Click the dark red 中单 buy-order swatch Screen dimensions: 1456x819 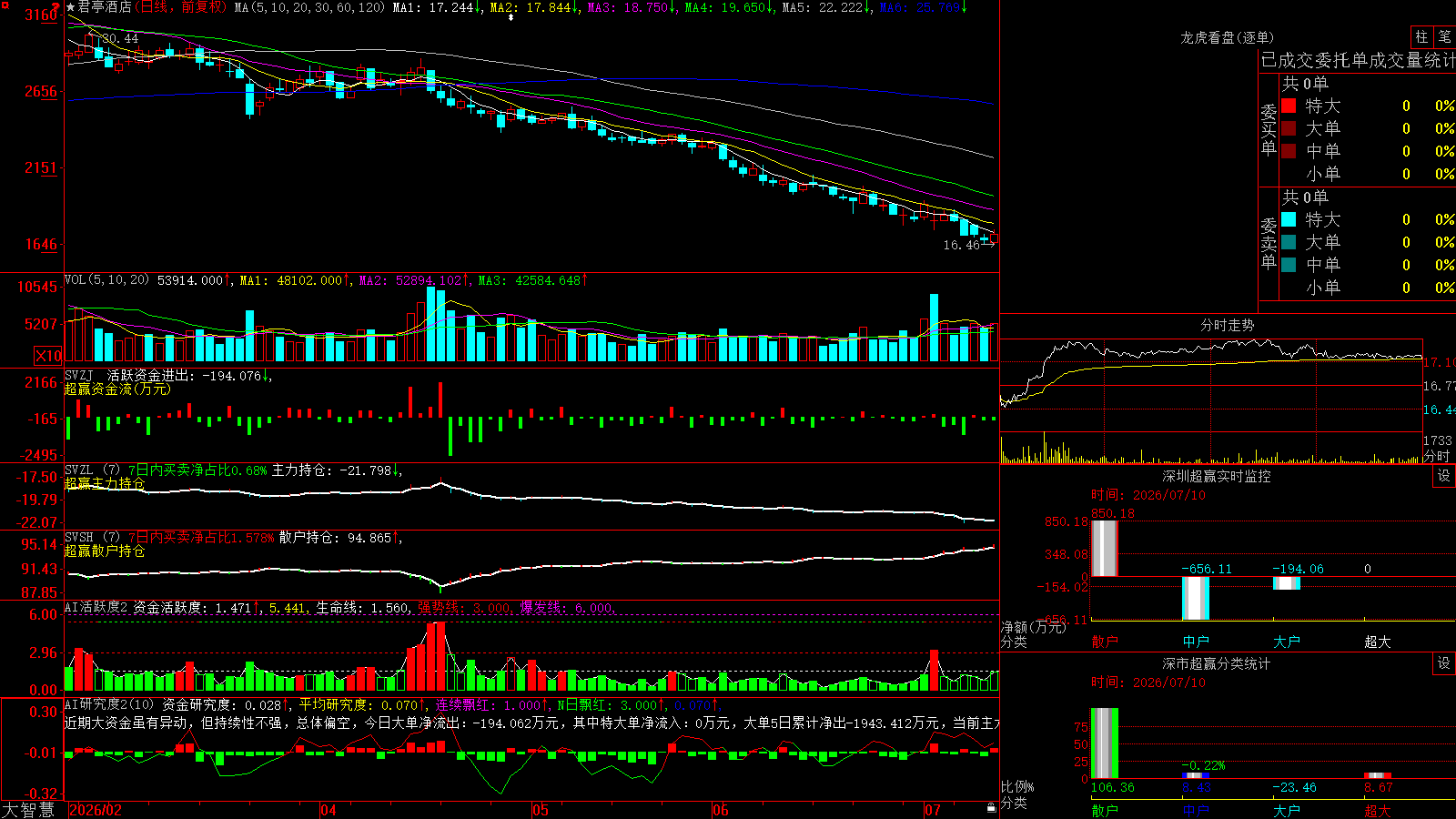point(1289,151)
